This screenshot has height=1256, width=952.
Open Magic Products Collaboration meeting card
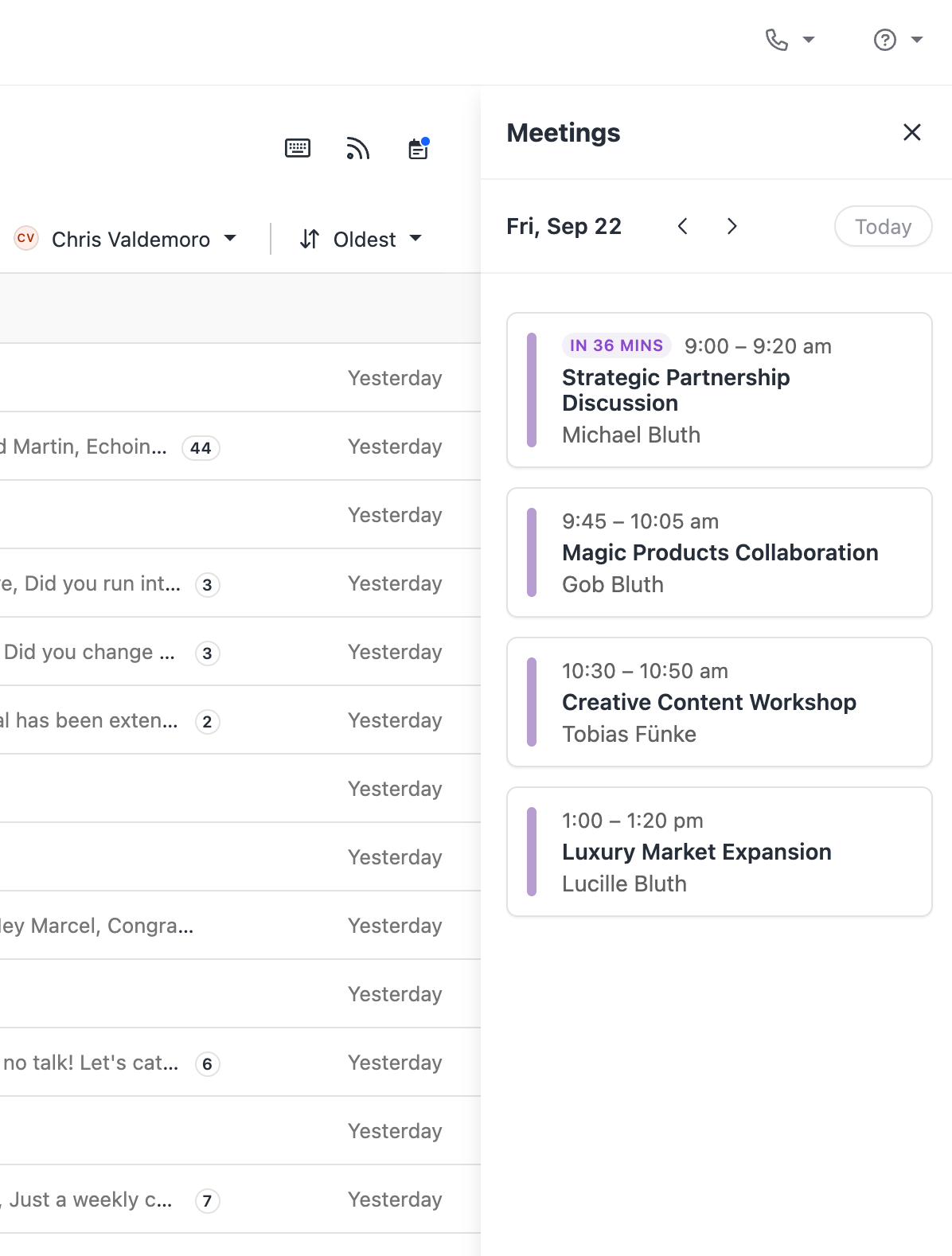click(719, 552)
